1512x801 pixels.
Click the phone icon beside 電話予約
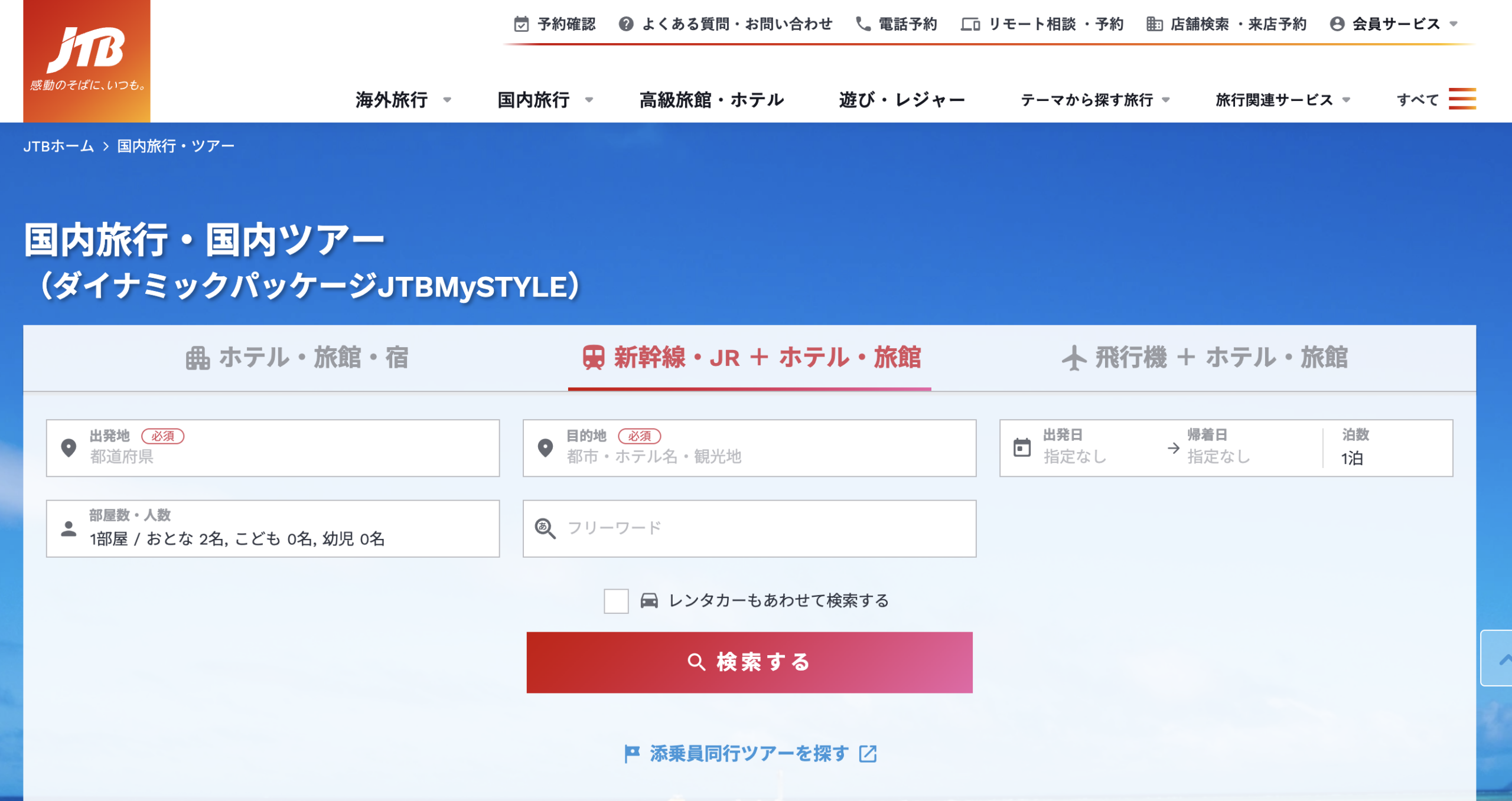(863, 24)
